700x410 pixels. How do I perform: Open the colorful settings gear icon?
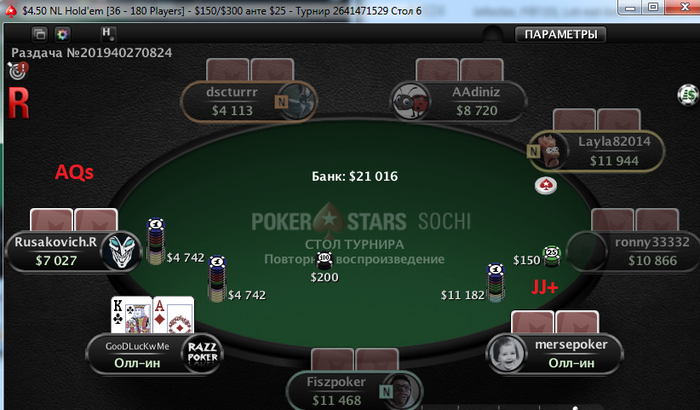point(62,34)
